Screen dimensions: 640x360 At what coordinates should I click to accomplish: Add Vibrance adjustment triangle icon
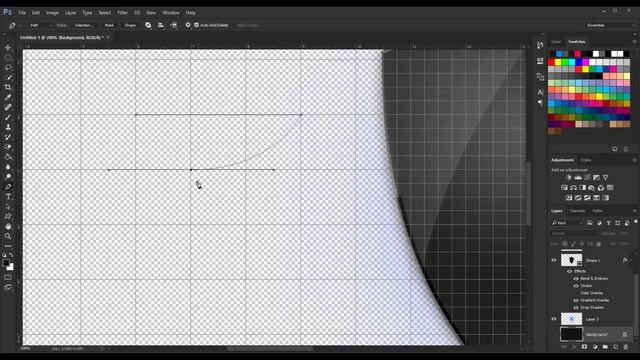click(x=605, y=178)
